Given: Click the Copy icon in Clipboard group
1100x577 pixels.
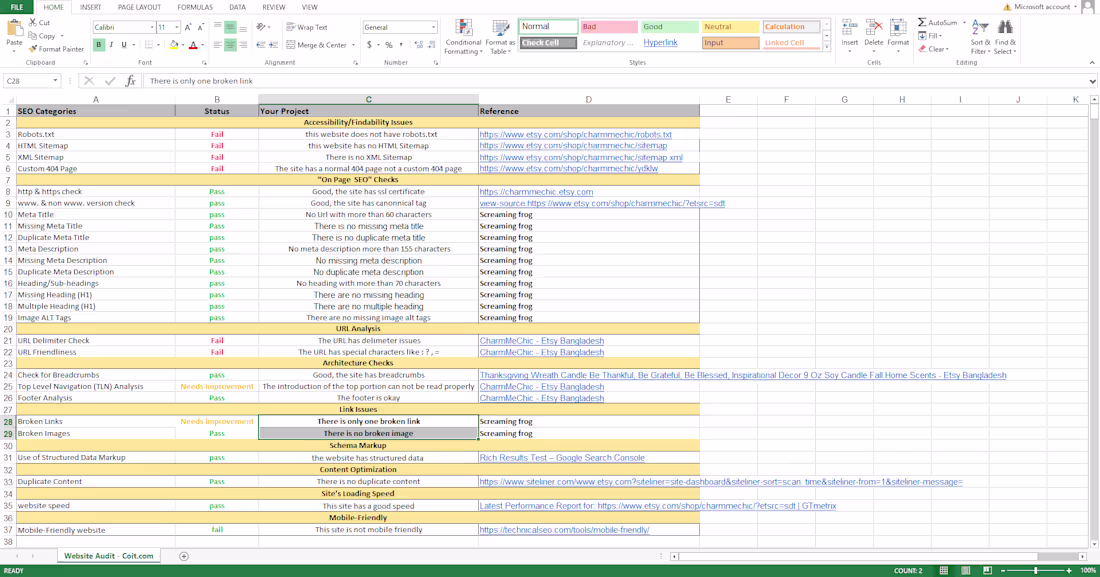Looking at the screenshot, I should (33, 36).
